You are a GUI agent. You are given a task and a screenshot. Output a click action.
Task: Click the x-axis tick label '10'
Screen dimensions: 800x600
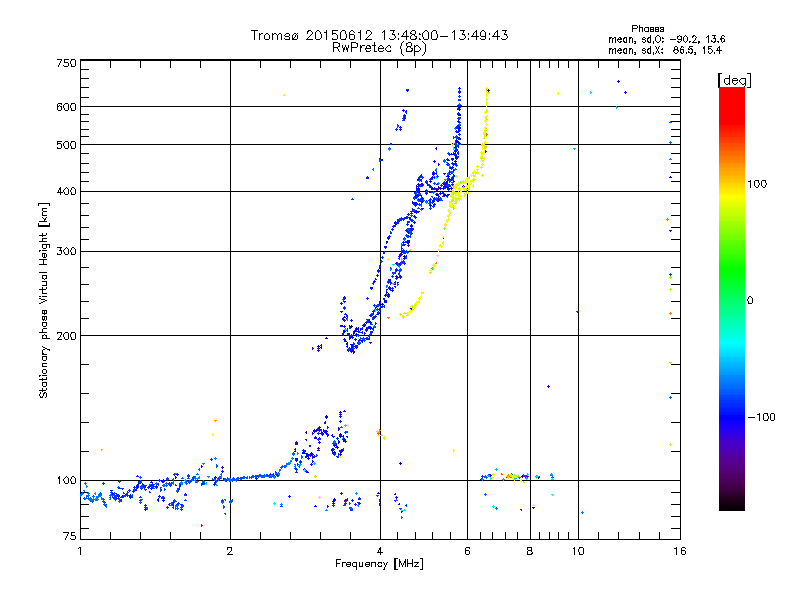(578, 551)
